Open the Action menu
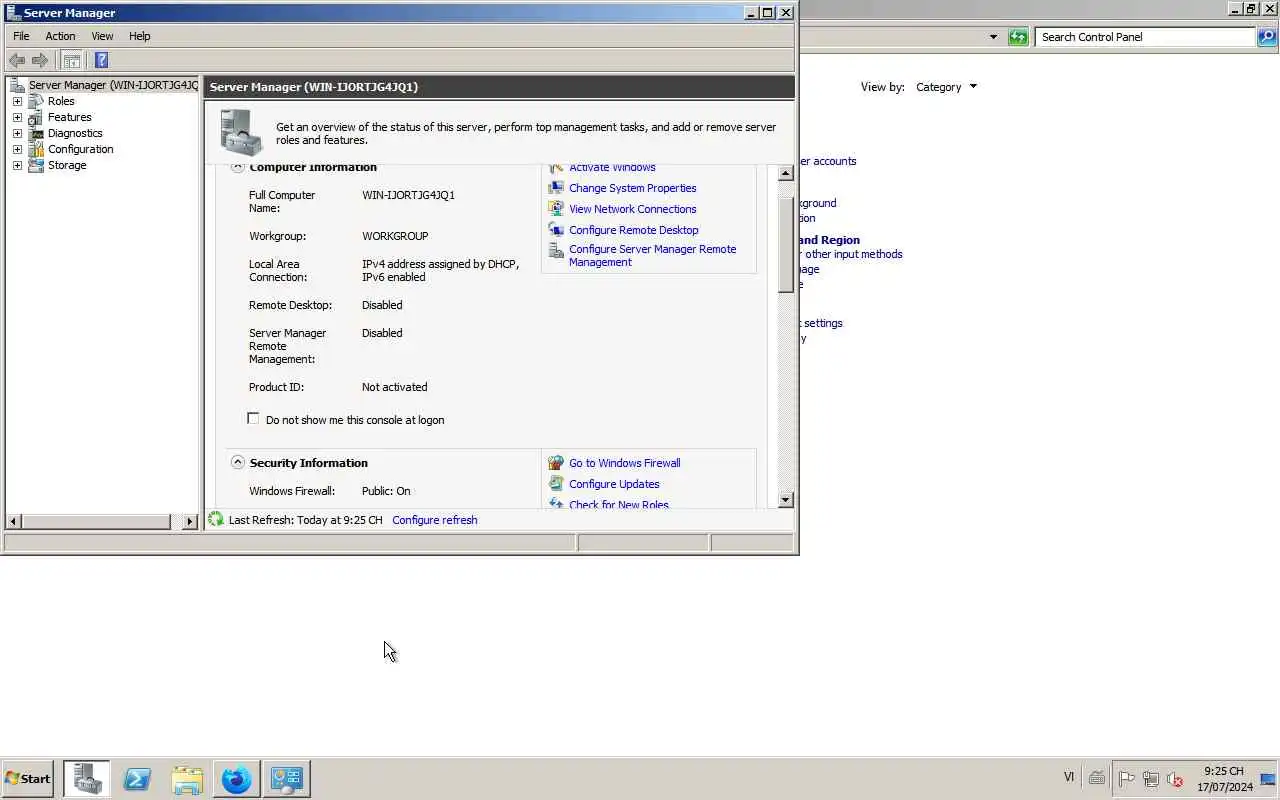Image resolution: width=1280 pixels, height=800 pixels. (60, 36)
